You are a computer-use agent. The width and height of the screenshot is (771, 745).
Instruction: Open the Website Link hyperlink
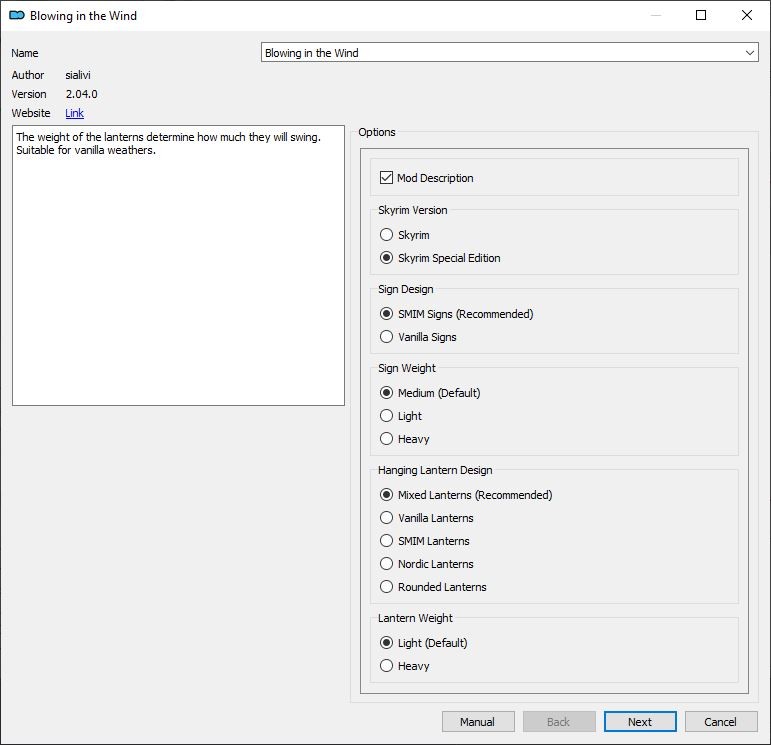click(x=74, y=113)
